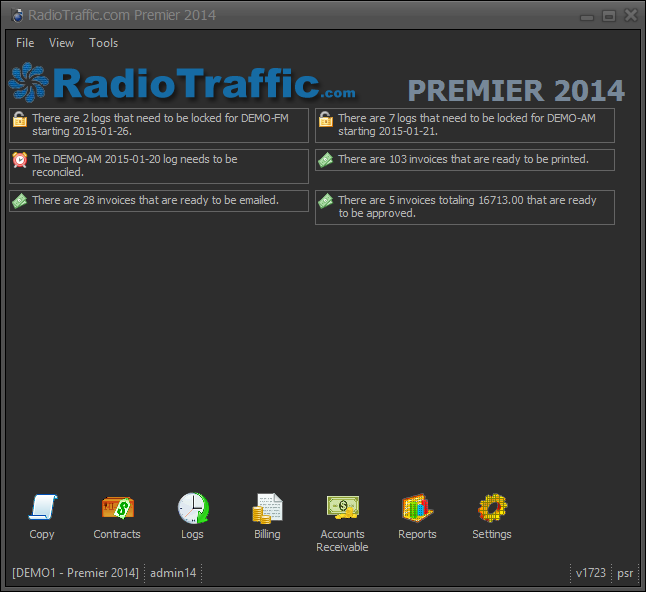Open the 28 invoices ready to email notice

pyautogui.click(x=159, y=201)
